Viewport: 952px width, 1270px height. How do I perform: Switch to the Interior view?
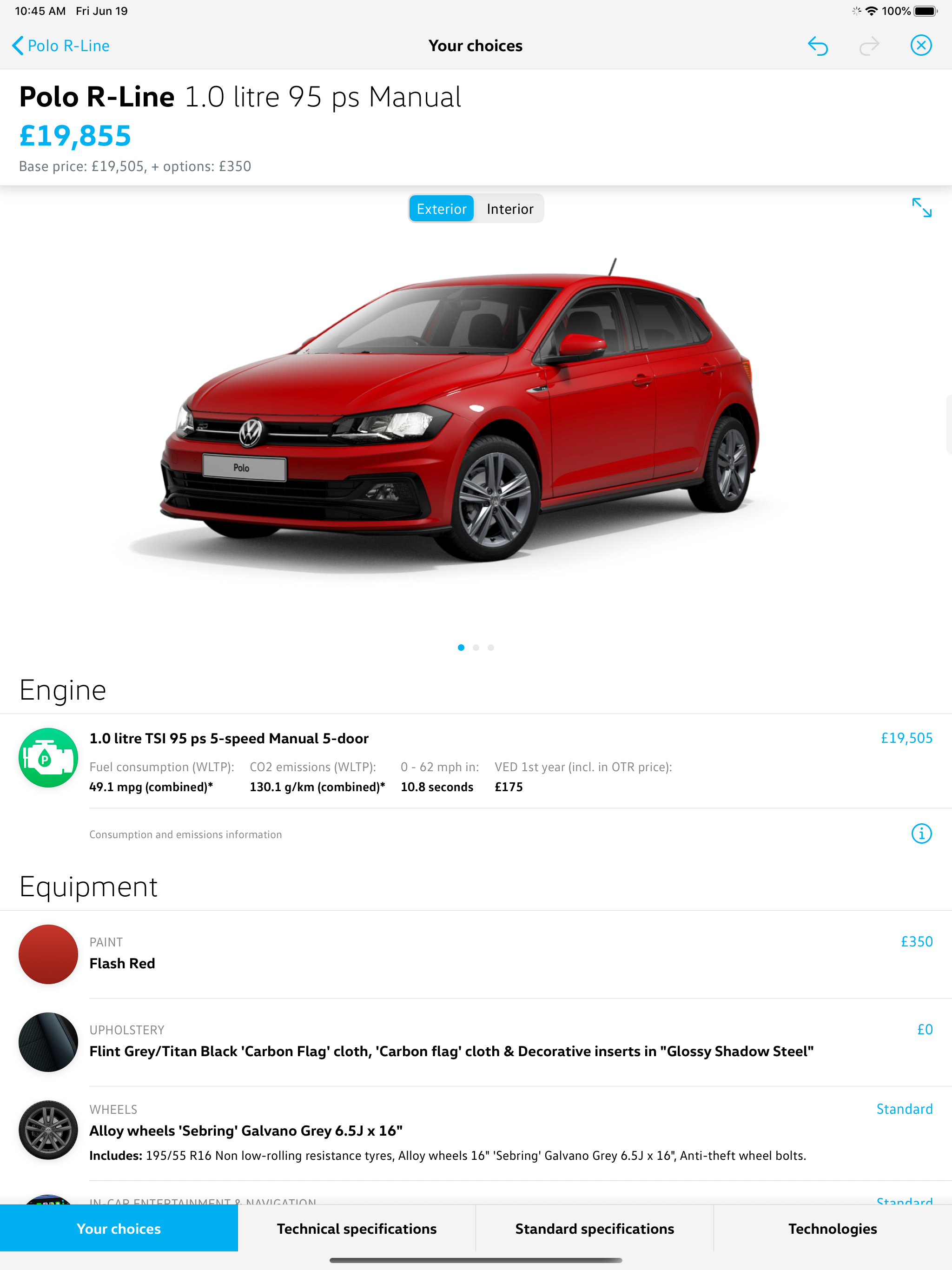510,208
